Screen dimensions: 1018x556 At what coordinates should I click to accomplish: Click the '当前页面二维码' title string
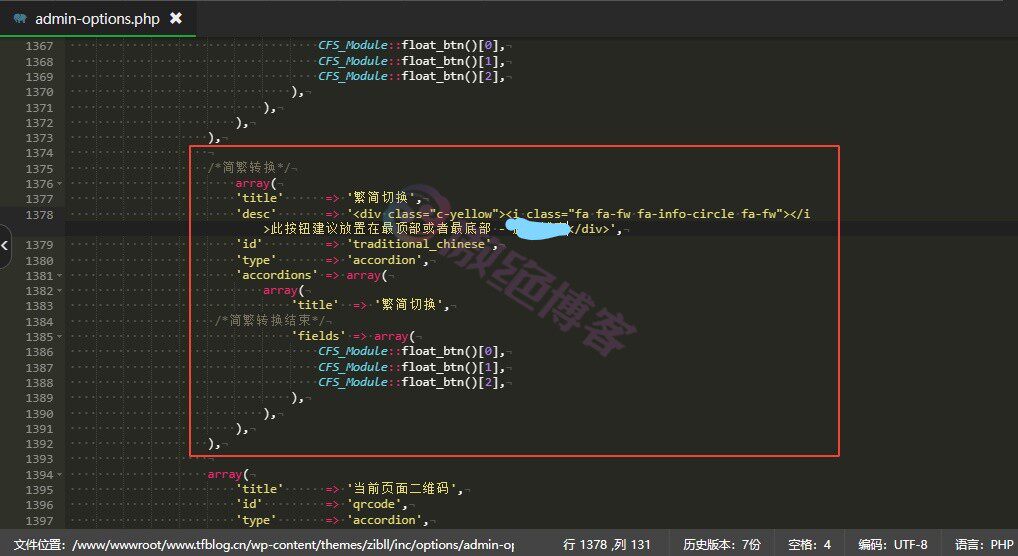[x=401, y=489]
